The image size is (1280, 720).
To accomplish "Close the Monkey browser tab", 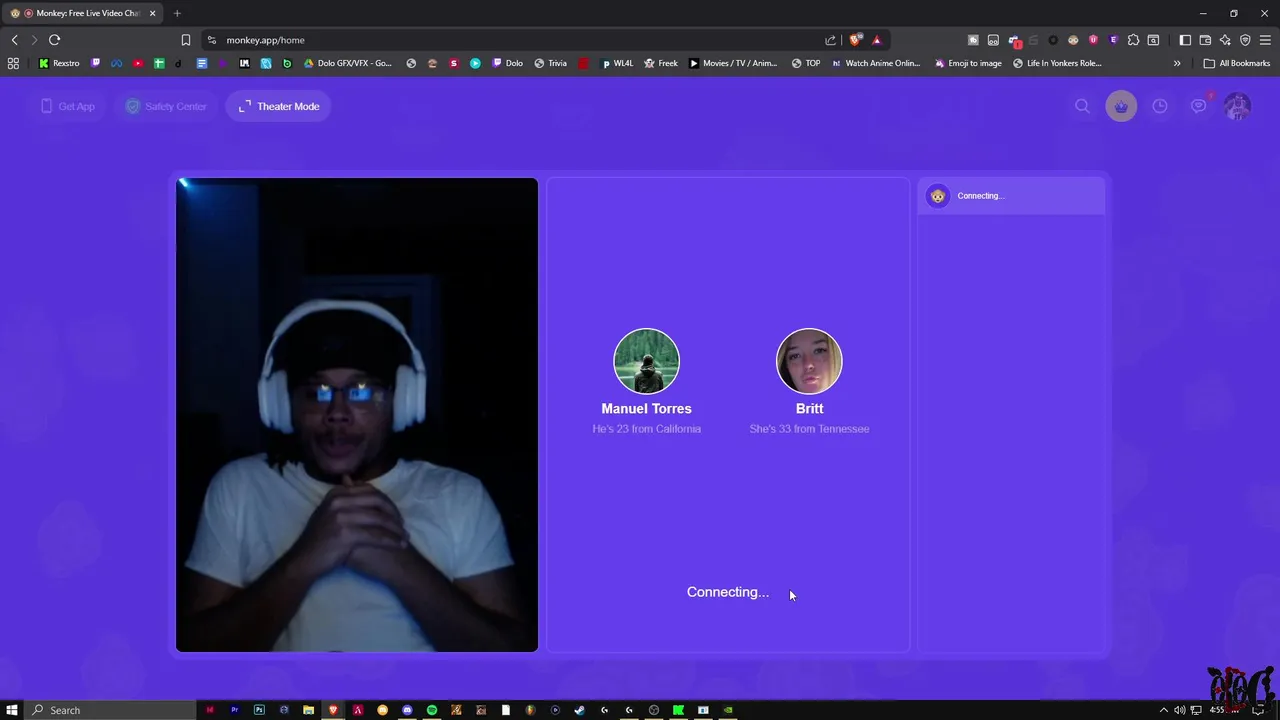I will coord(152,13).
